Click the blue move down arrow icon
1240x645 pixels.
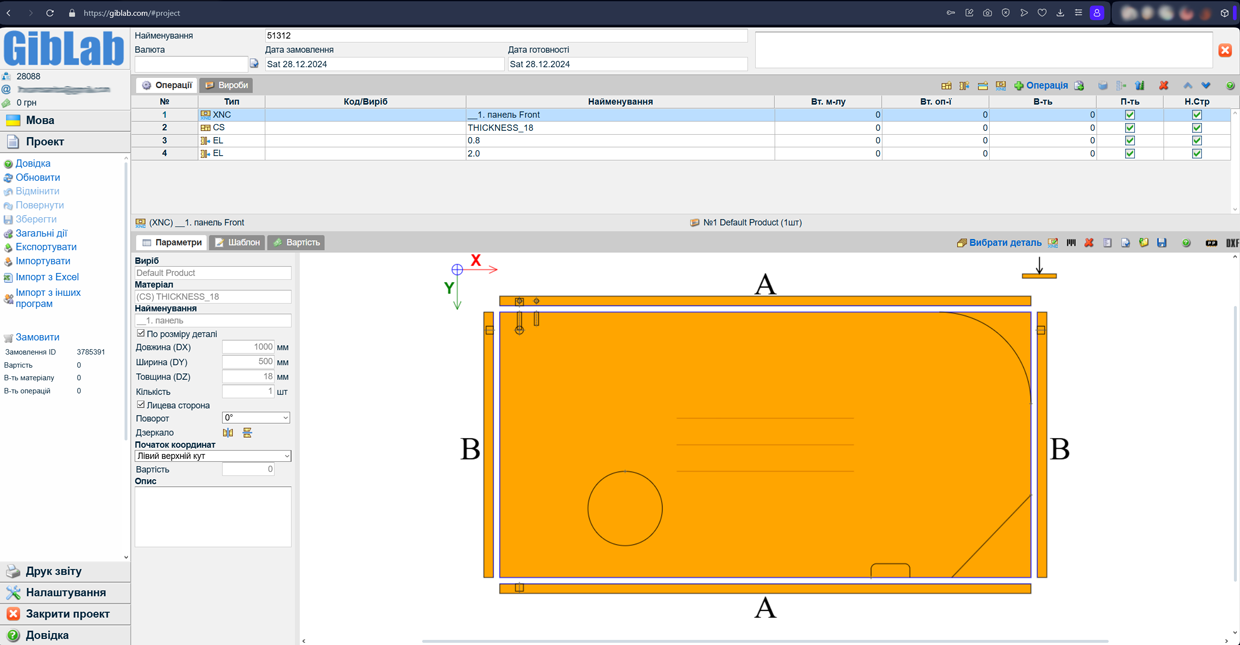(x=1206, y=86)
